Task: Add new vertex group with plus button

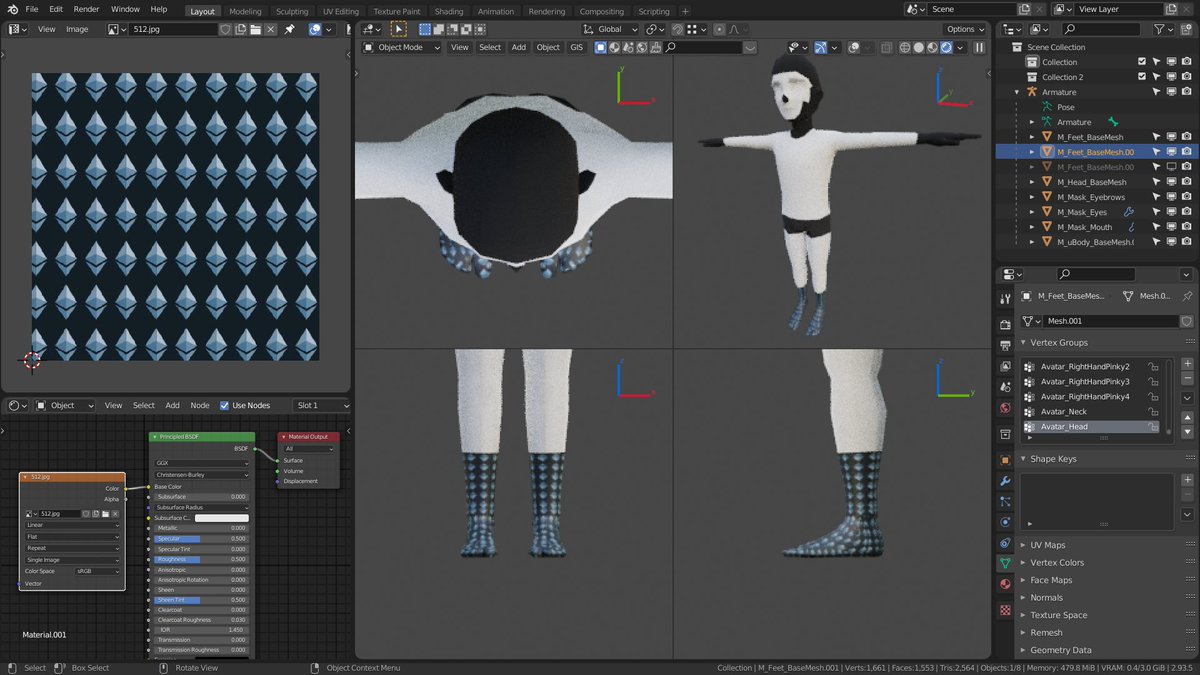Action: tap(1187, 364)
